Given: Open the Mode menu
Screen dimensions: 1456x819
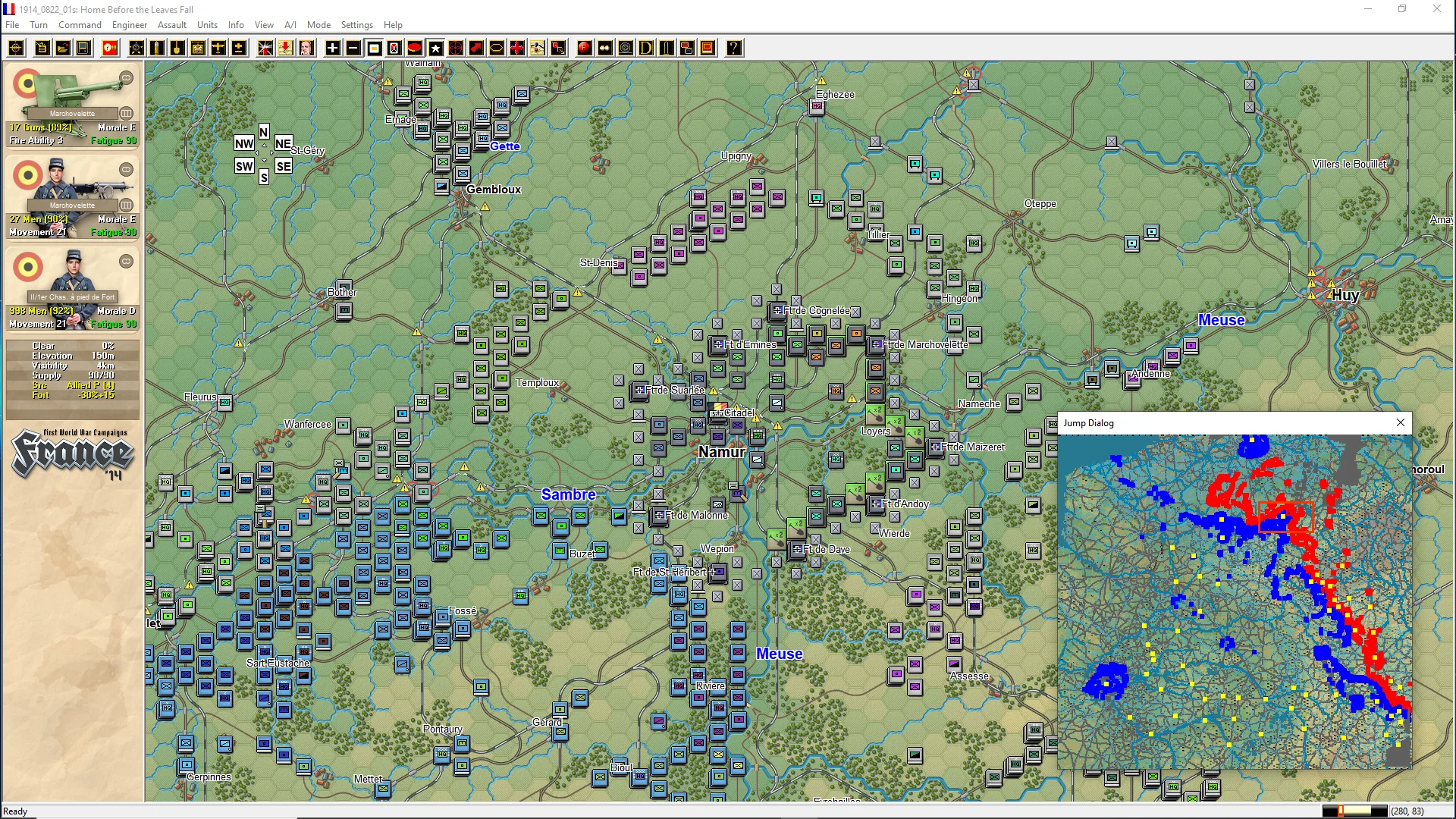Looking at the screenshot, I should [318, 25].
